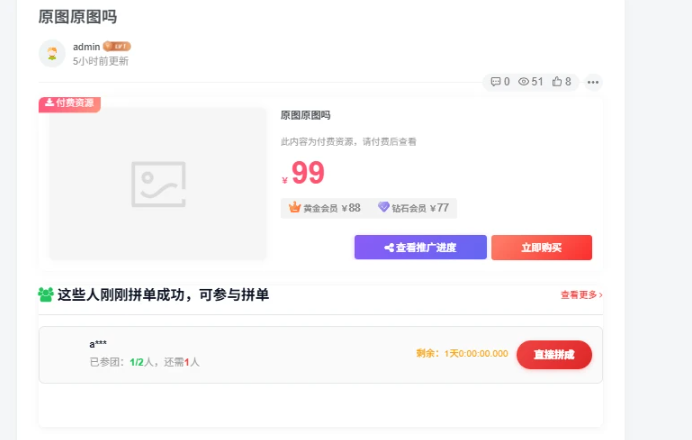This screenshot has width=692, height=440.
Task: Click 立即购买 buy now button
Action: [541, 247]
